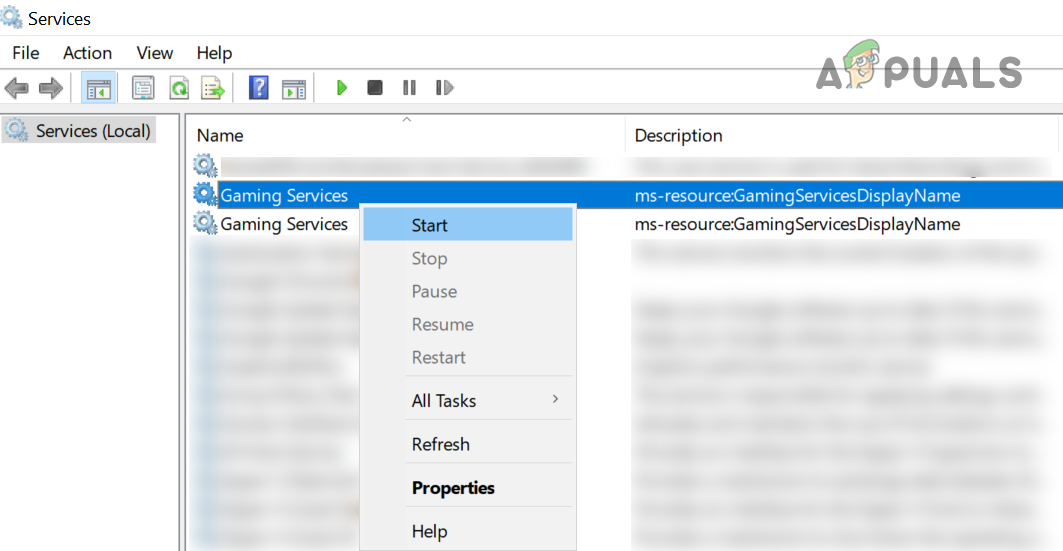
Task: Click the Pause Service toolbar icon
Action: (x=409, y=87)
